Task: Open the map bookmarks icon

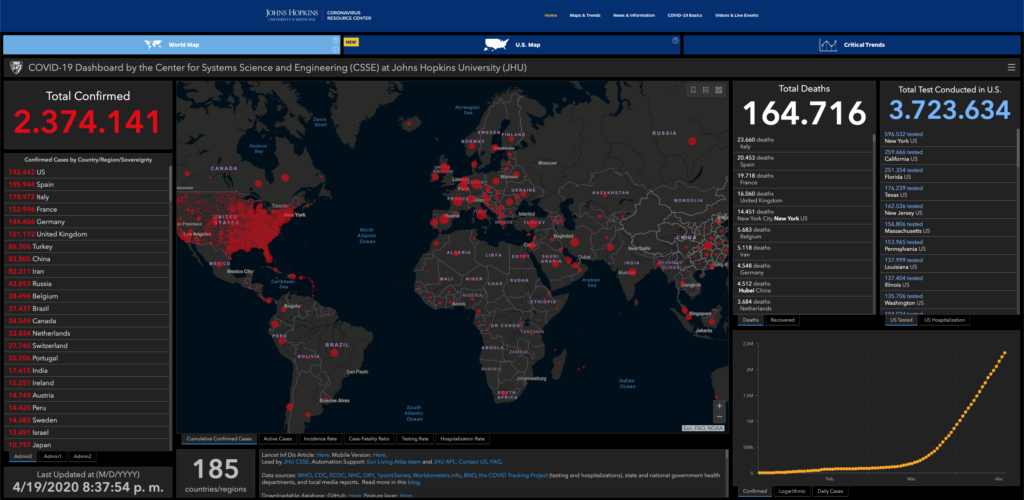Action: (x=691, y=91)
